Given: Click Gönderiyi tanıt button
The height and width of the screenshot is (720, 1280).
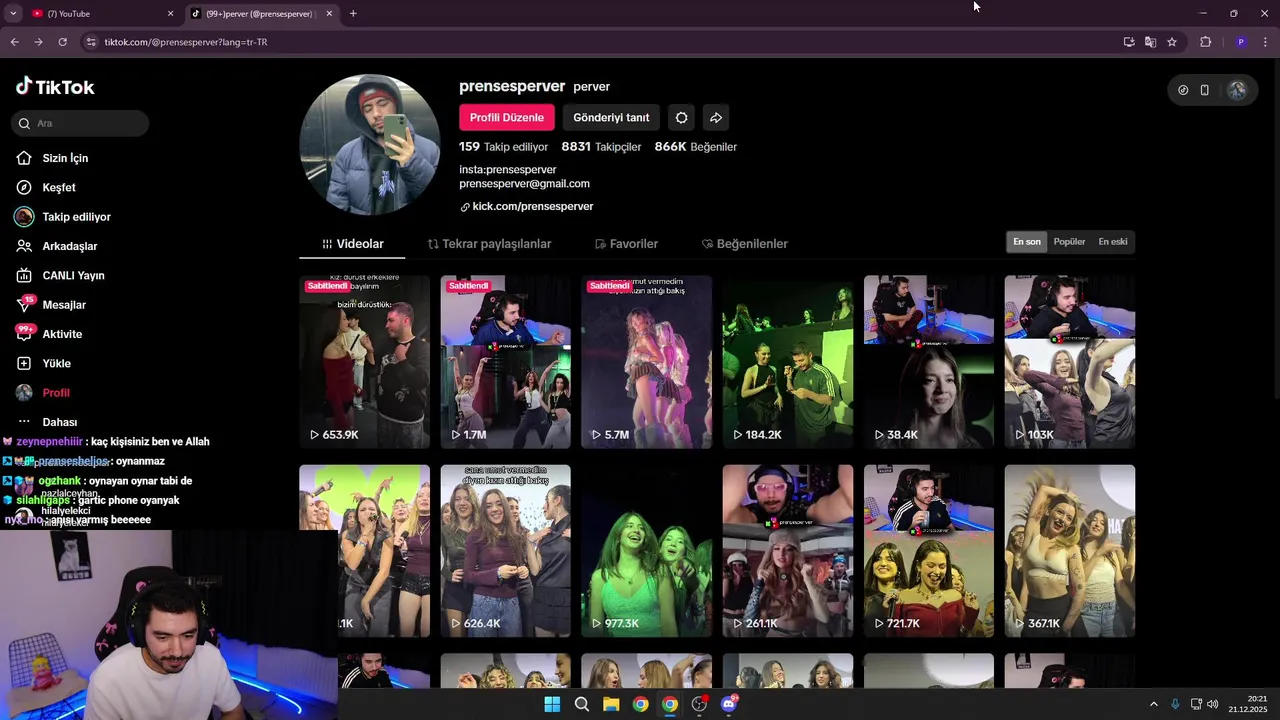Looking at the screenshot, I should (x=611, y=117).
